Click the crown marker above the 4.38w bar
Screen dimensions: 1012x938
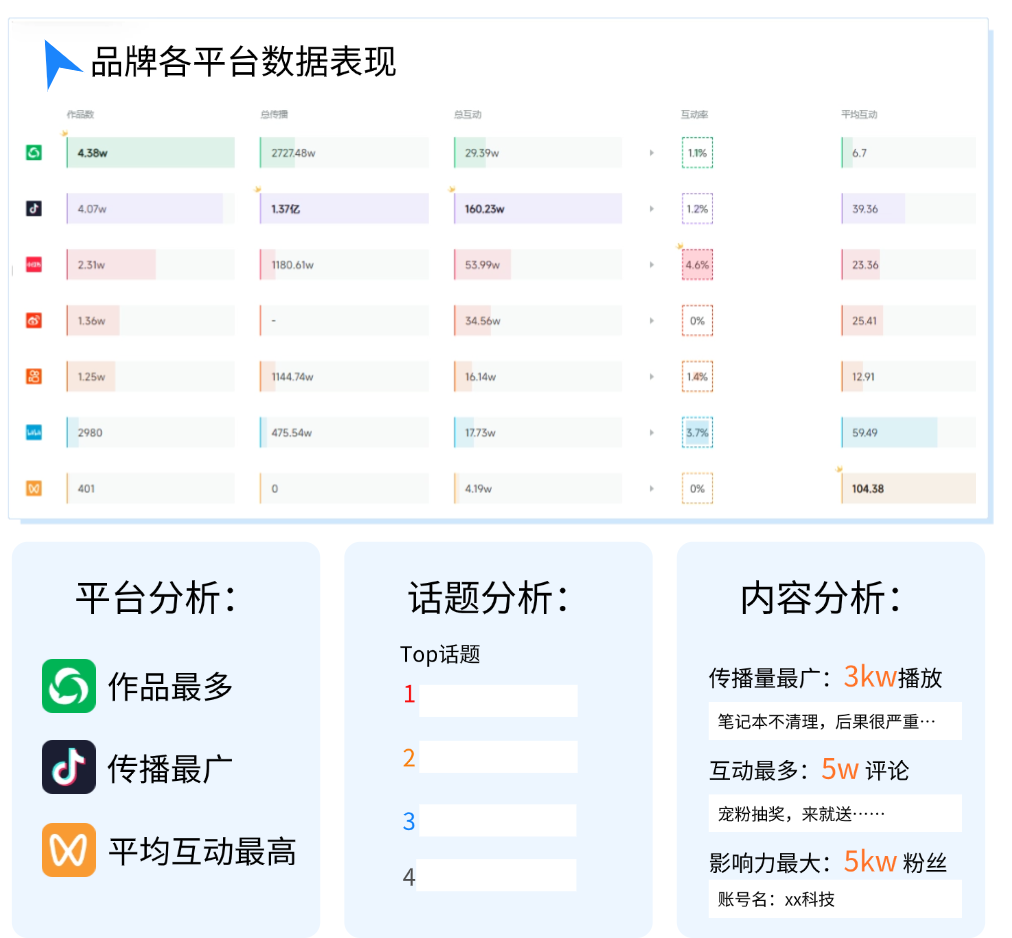pos(64,134)
